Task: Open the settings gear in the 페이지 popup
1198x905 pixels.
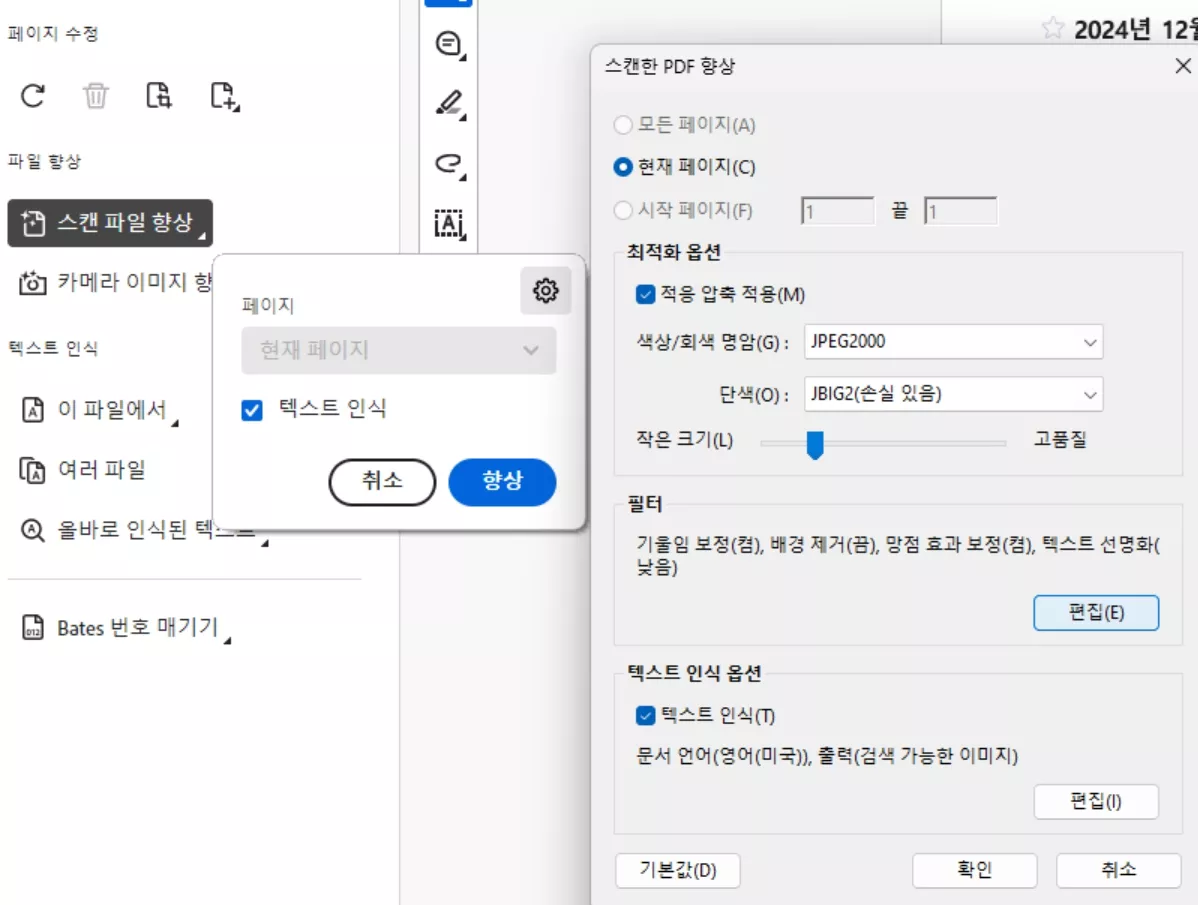Action: 546,290
